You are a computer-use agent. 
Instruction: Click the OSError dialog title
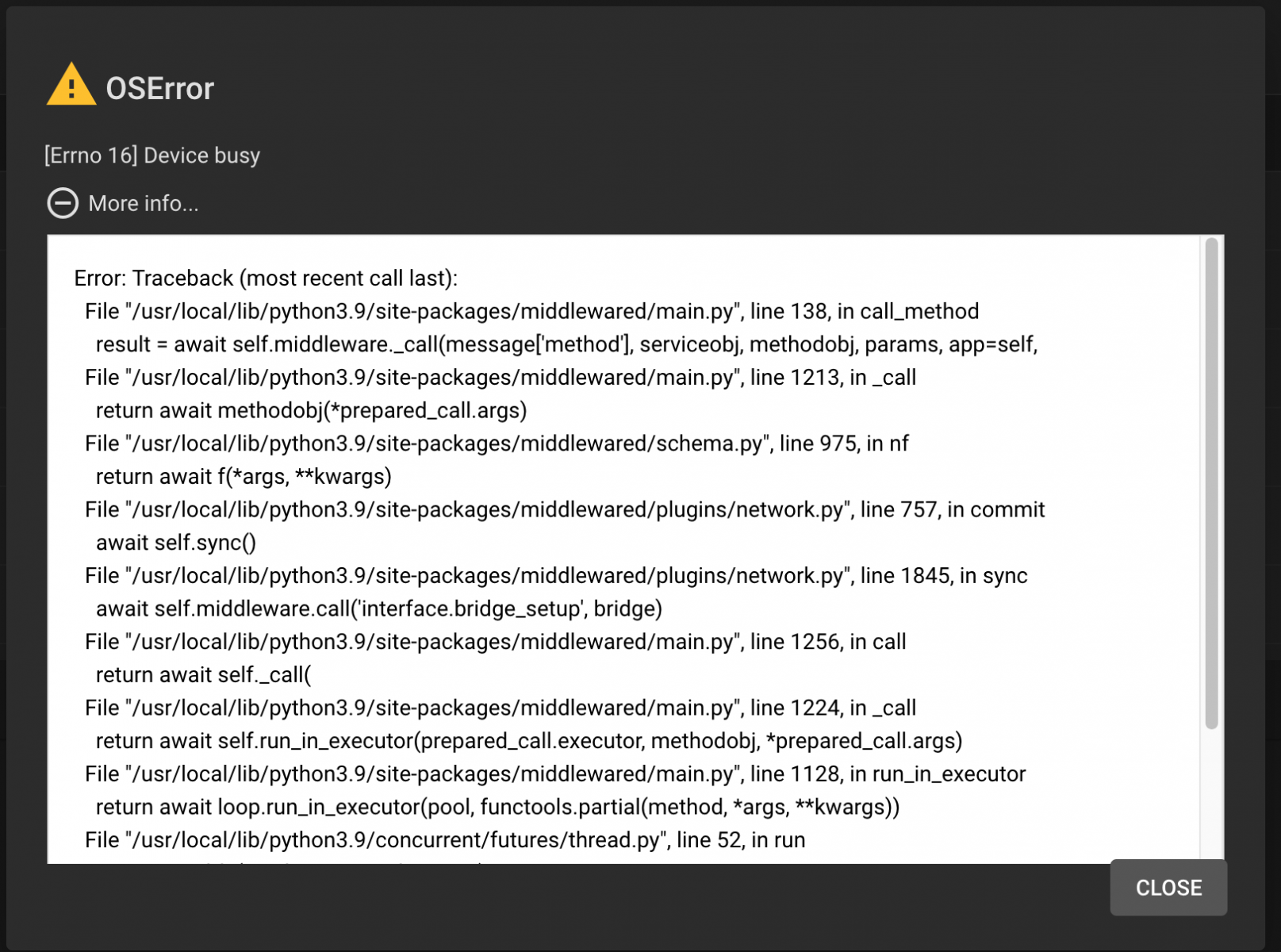point(160,89)
